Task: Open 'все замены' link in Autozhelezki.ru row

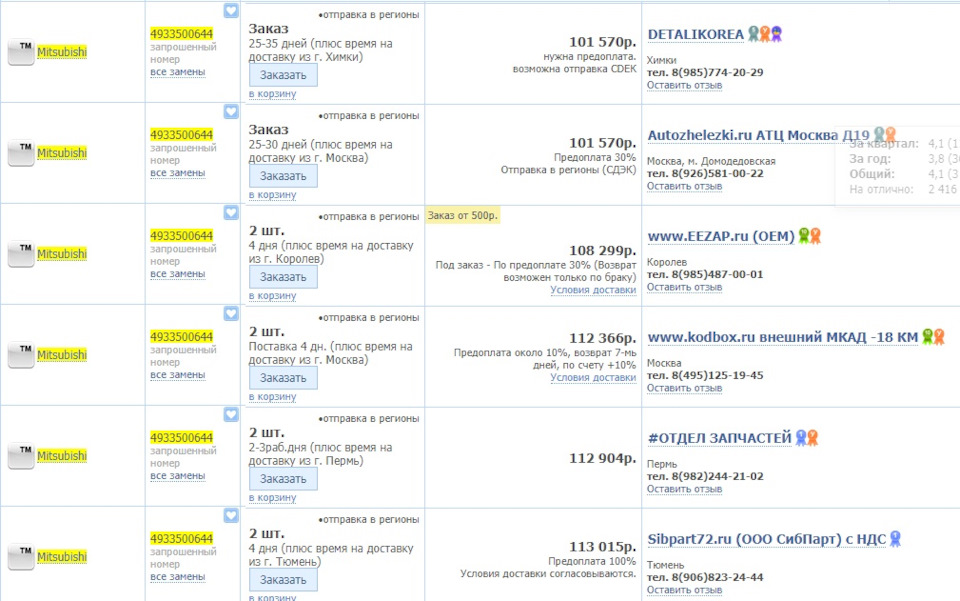Action: [x=178, y=173]
